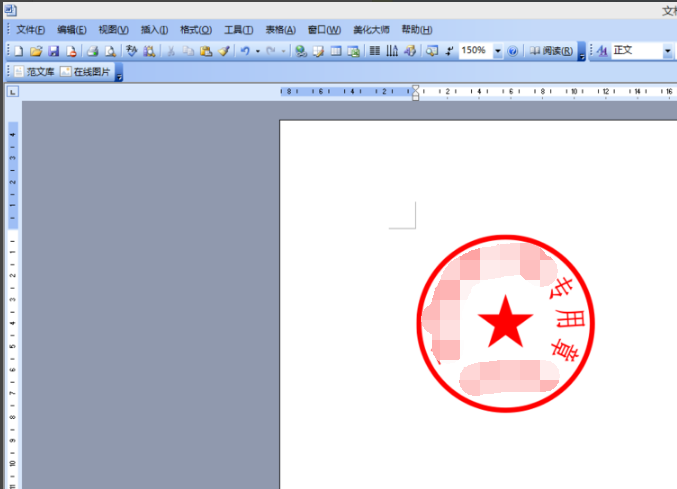Image resolution: width=677 pixels, height=489 pixels.
Task: Open the 格式(O) menu
Action: point(196,30)
